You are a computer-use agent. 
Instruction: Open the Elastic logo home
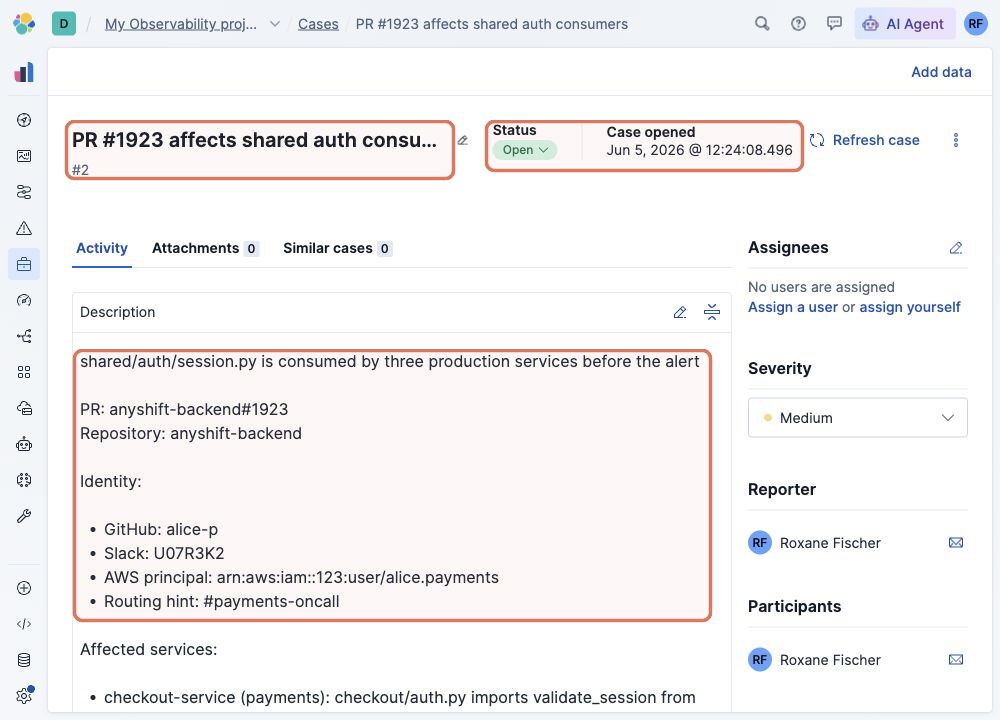coord(24,24)
